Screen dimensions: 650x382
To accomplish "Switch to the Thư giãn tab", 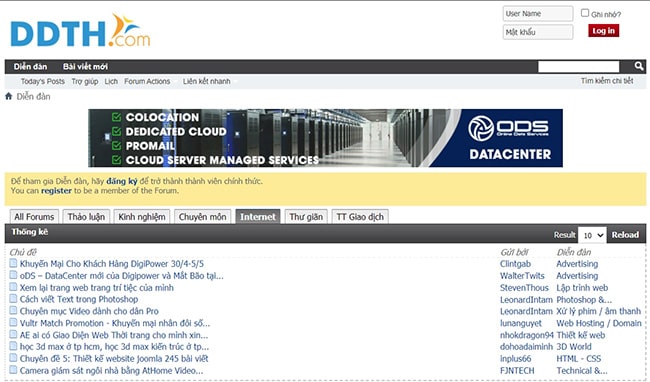I will 306,217.
